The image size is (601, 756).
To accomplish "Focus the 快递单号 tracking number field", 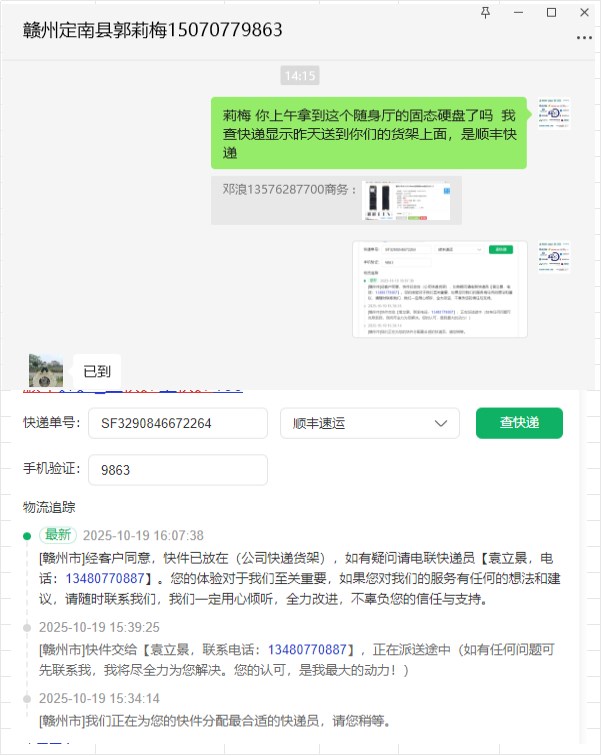I will 178,423.
